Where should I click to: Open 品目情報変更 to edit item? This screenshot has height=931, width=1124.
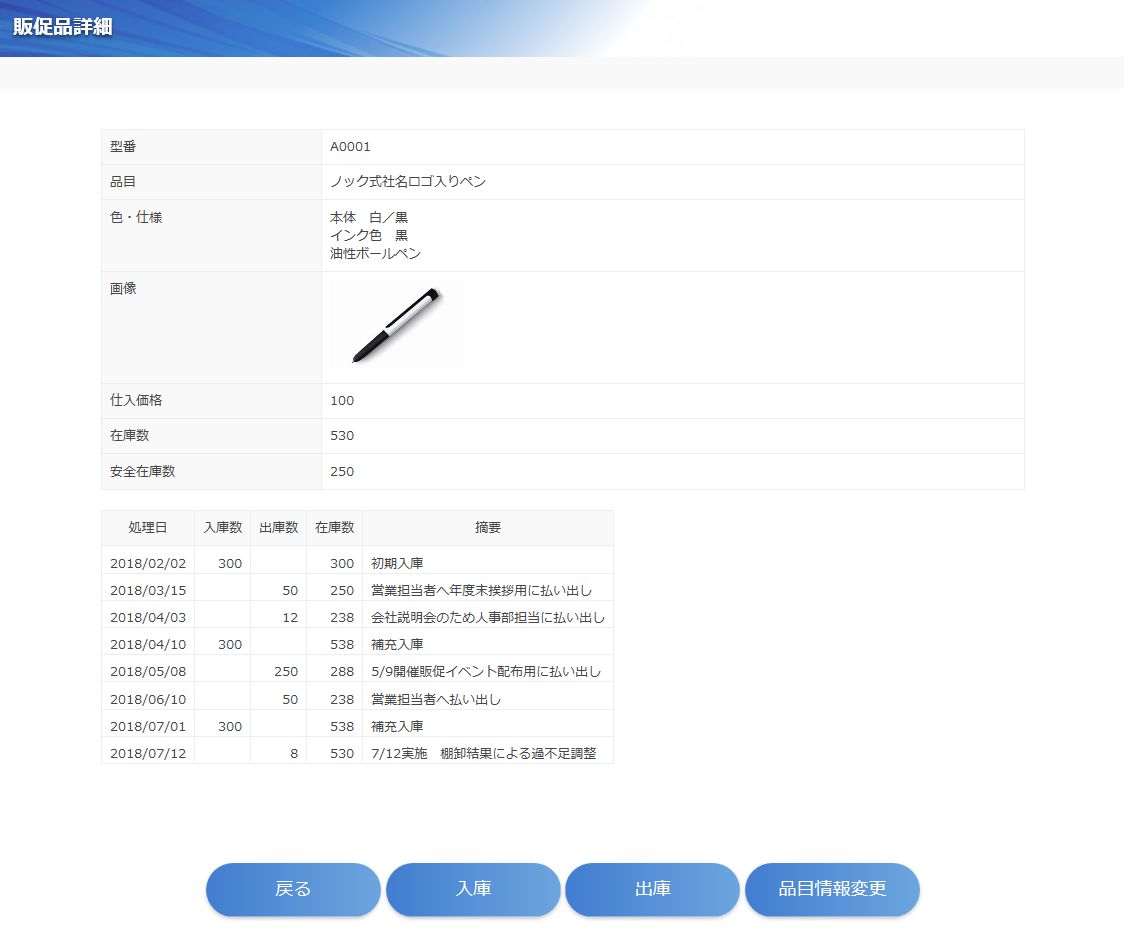pos(832,889)
